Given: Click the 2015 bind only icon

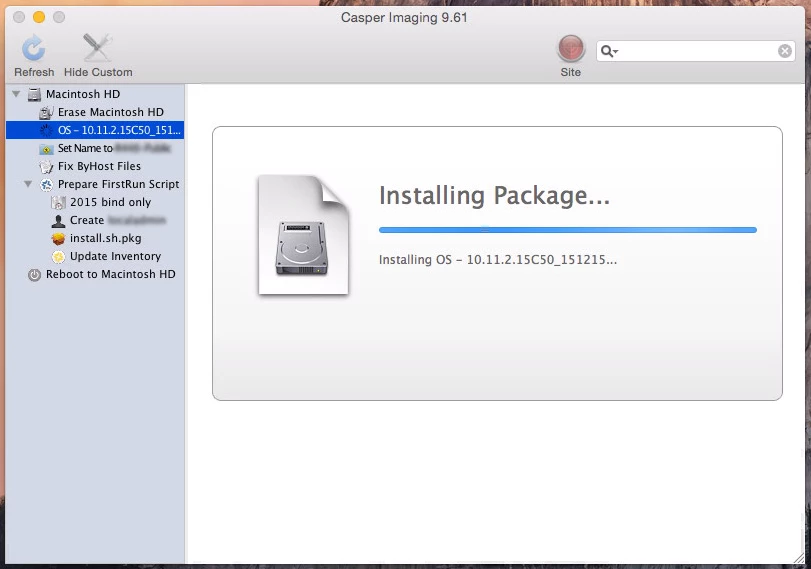Looking at the screenshot, I should [x=58, y=202].
